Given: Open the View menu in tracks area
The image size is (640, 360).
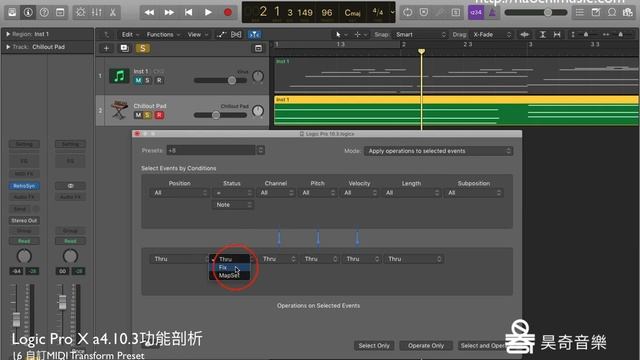Looking at the screenshot, I should tap(197, 35).
